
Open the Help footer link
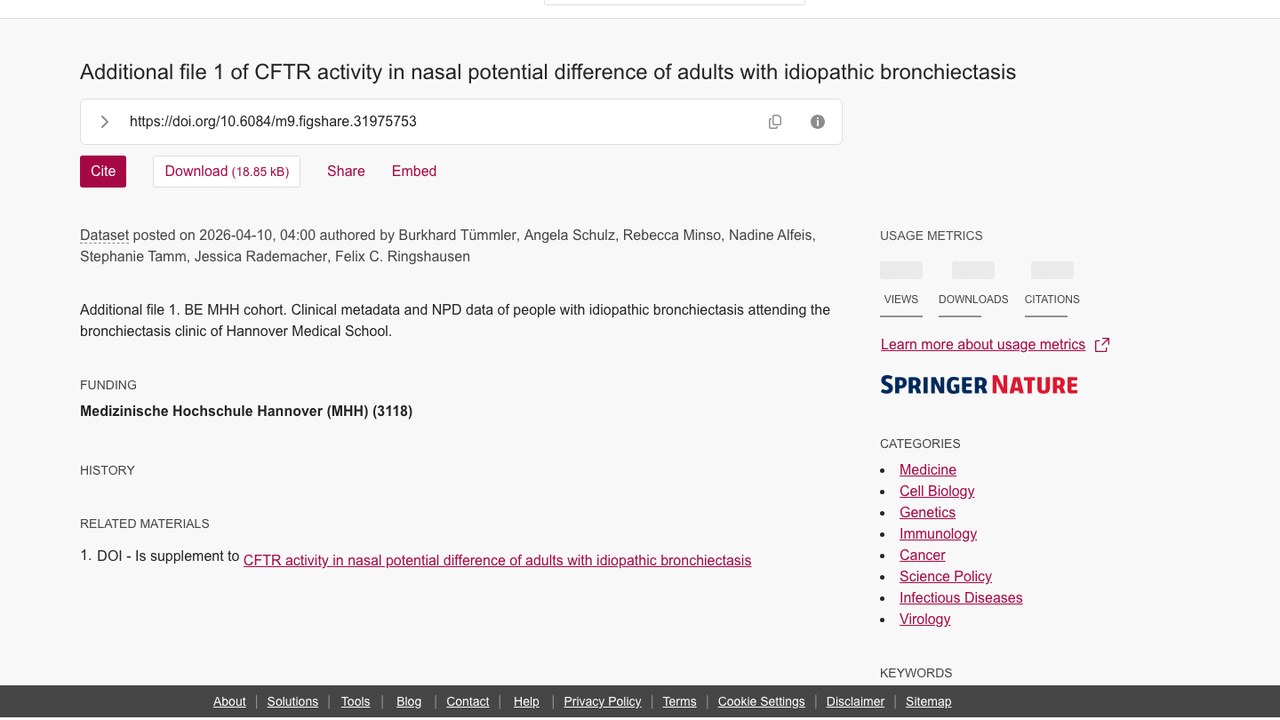[x=526, y=702]
